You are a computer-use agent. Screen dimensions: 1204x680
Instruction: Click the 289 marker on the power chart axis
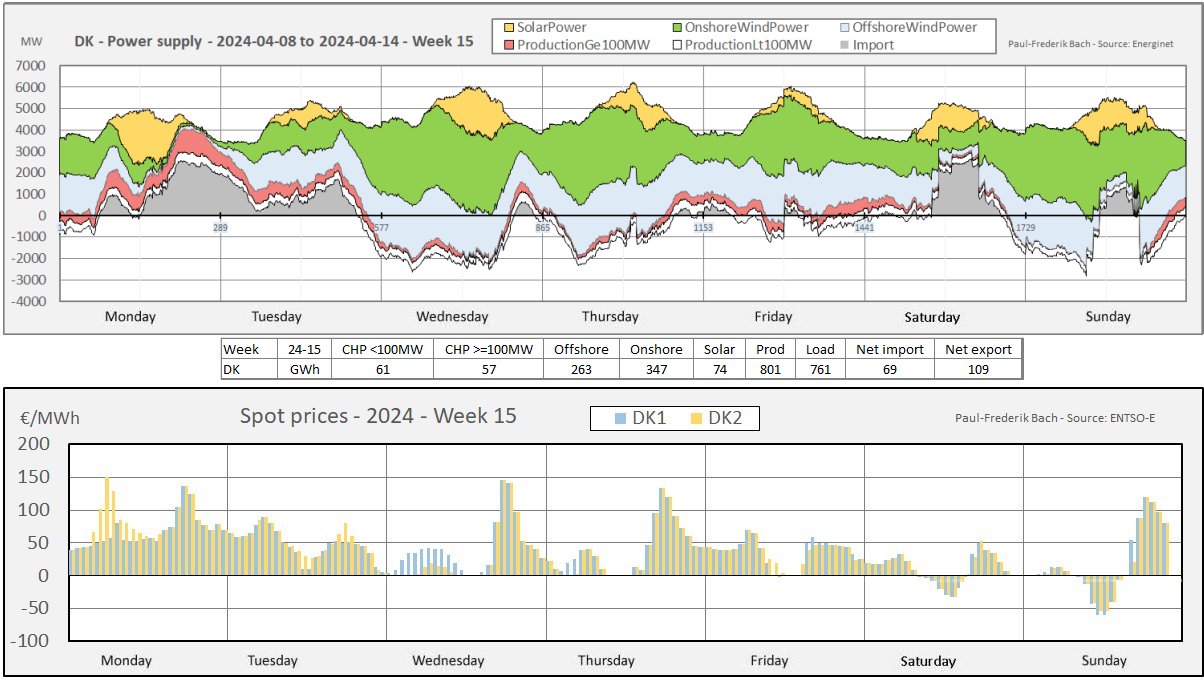tap(220, 229)
